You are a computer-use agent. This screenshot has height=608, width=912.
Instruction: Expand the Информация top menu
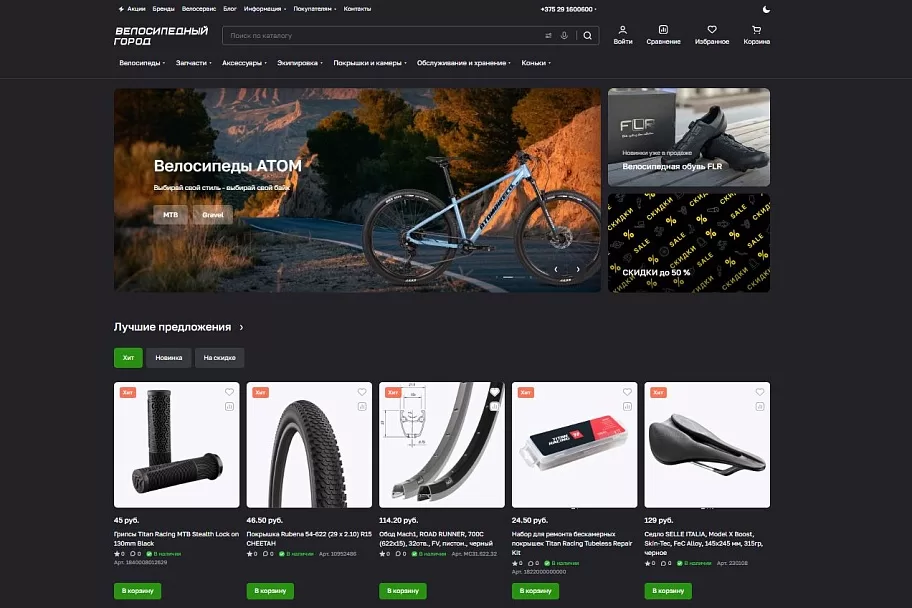click(x=265, y=9)
